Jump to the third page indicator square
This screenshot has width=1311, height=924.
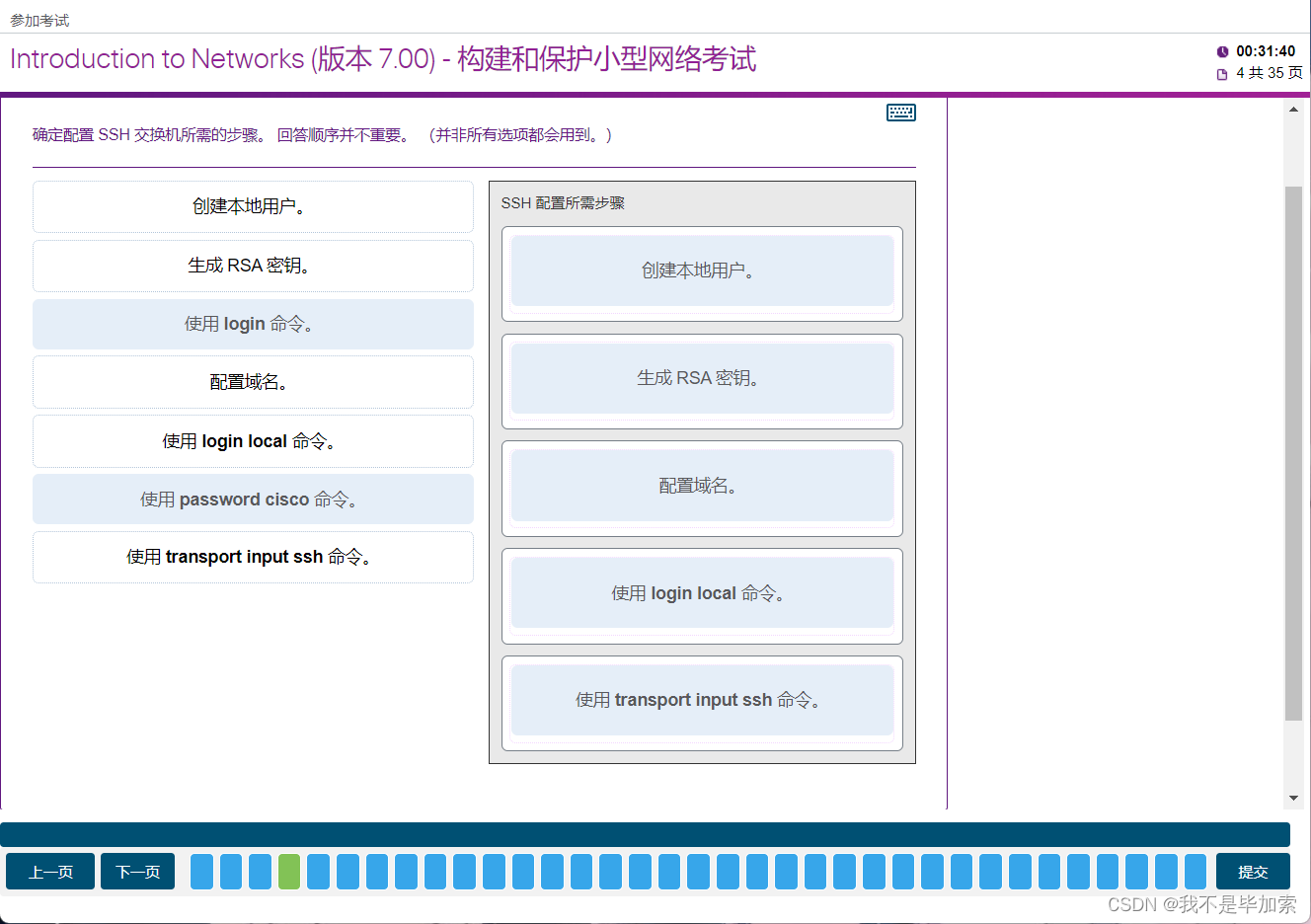click(260, 872)
